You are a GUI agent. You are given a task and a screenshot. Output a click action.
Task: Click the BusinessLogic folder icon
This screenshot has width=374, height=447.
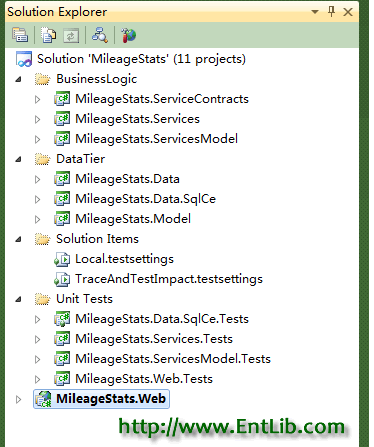click(x=42, y=79)
